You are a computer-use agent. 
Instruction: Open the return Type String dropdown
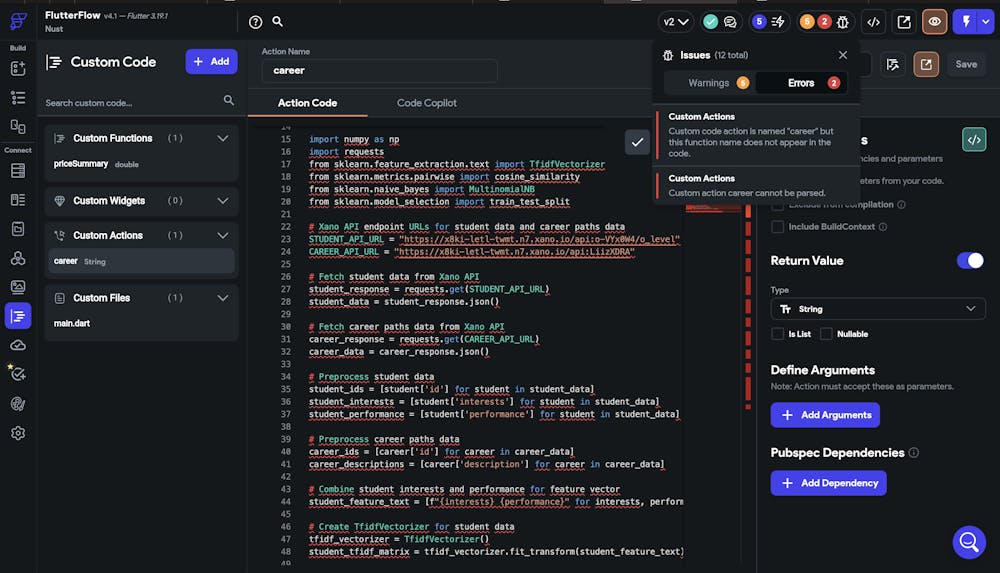(877, 309)
